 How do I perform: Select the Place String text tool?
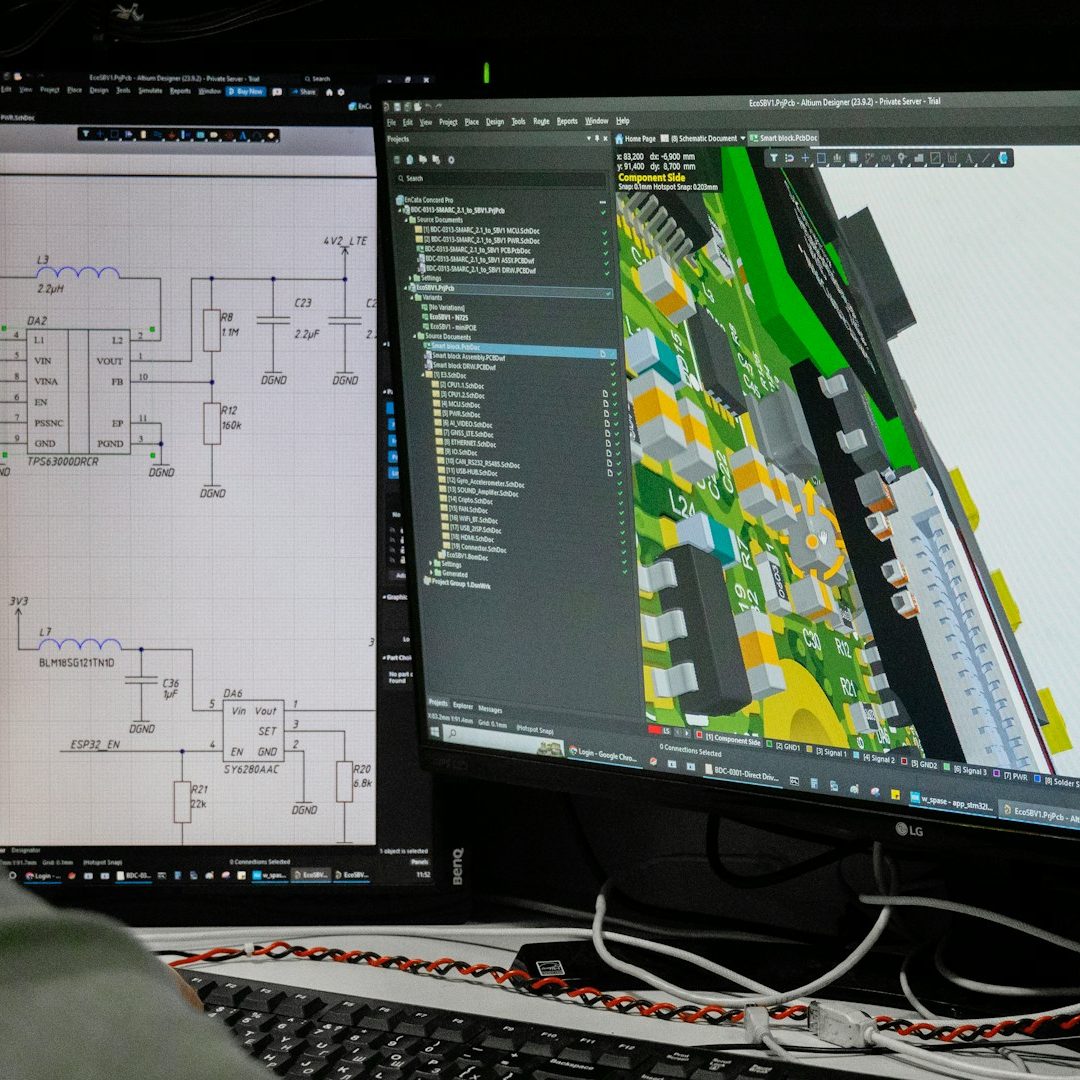(x=968, y=158)
